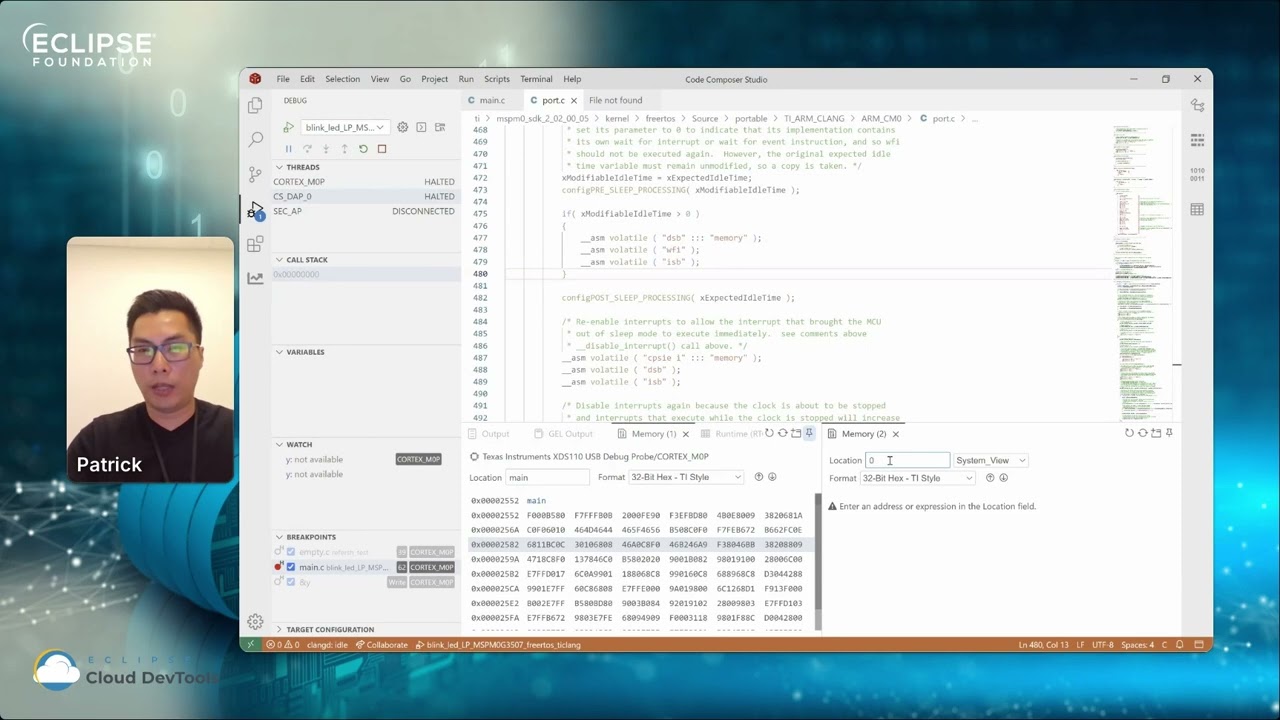This screenshot has width=1280, height=720.
Task: Click the remote connection icon in status bar
Action: tap(250, 645)
